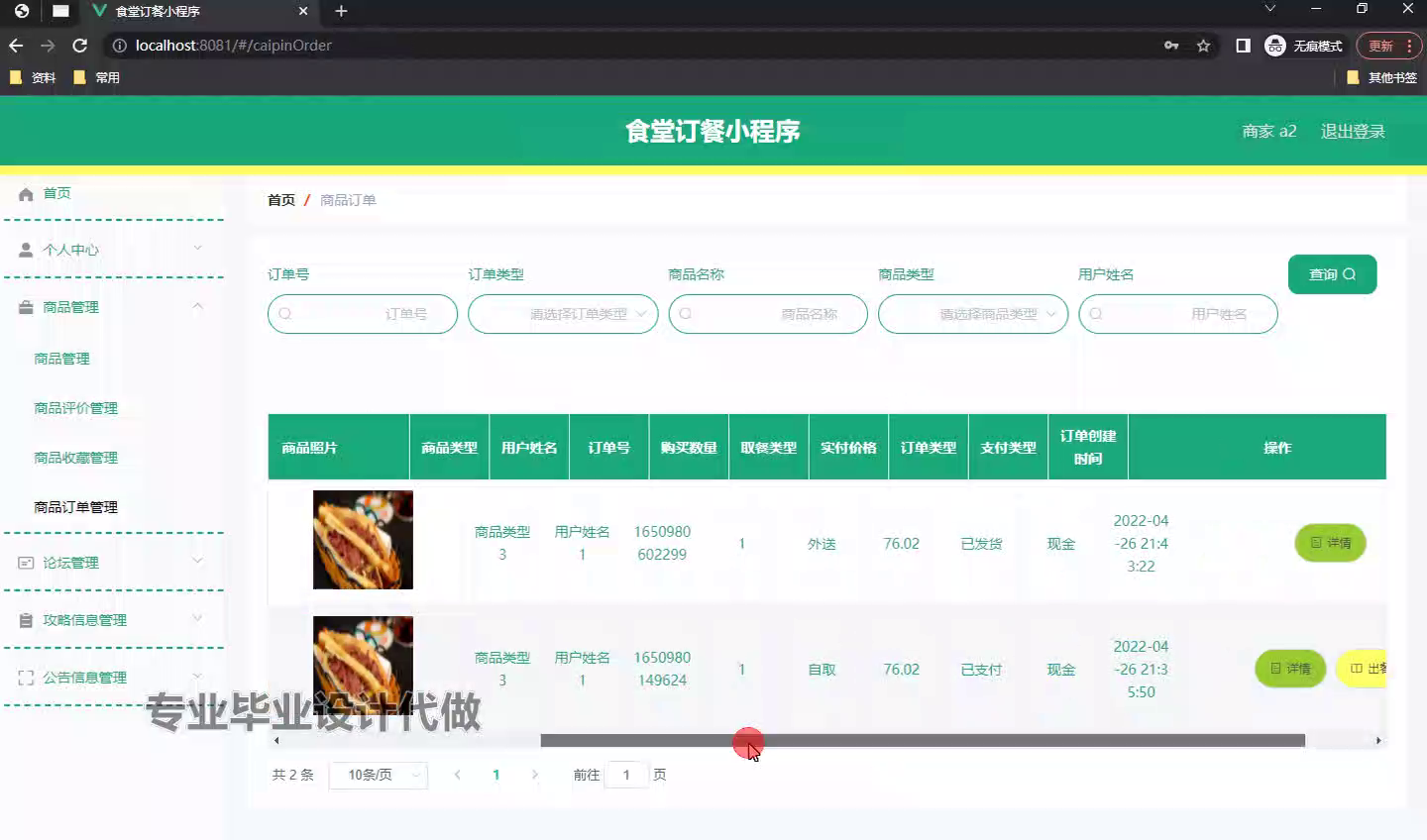Select 商品管理 submenu item
Screen dimensions: 1427x840
click(61, 359)
